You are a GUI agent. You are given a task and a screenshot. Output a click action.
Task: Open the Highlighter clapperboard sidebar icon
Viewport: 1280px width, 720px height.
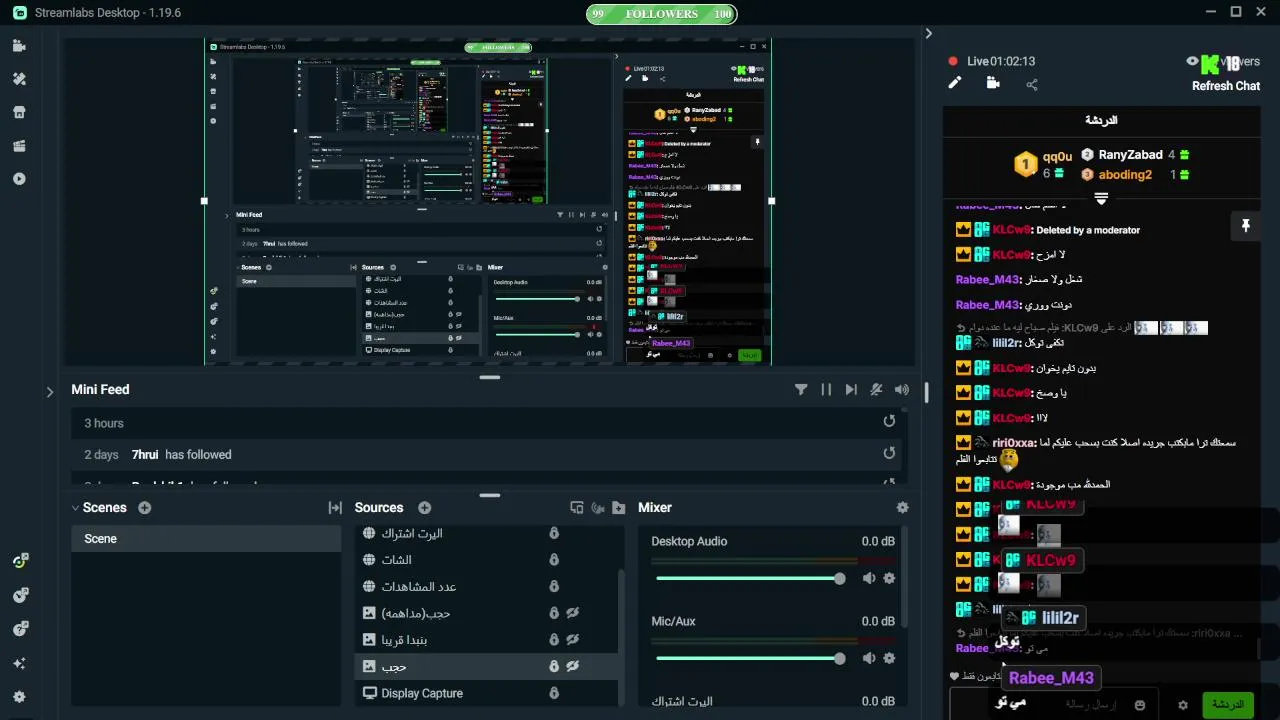pyautogui.click(x=19, y=146)
